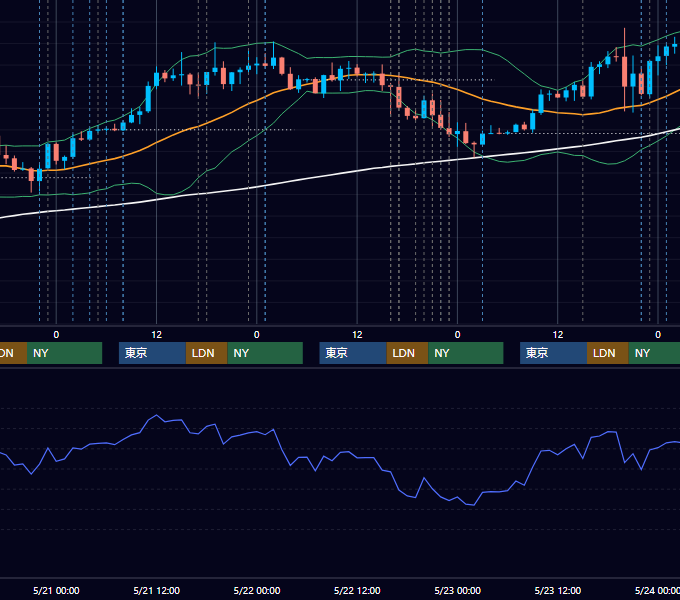
Task: Click the 5/21 00:00 date label
Action: tap(56, 590)
